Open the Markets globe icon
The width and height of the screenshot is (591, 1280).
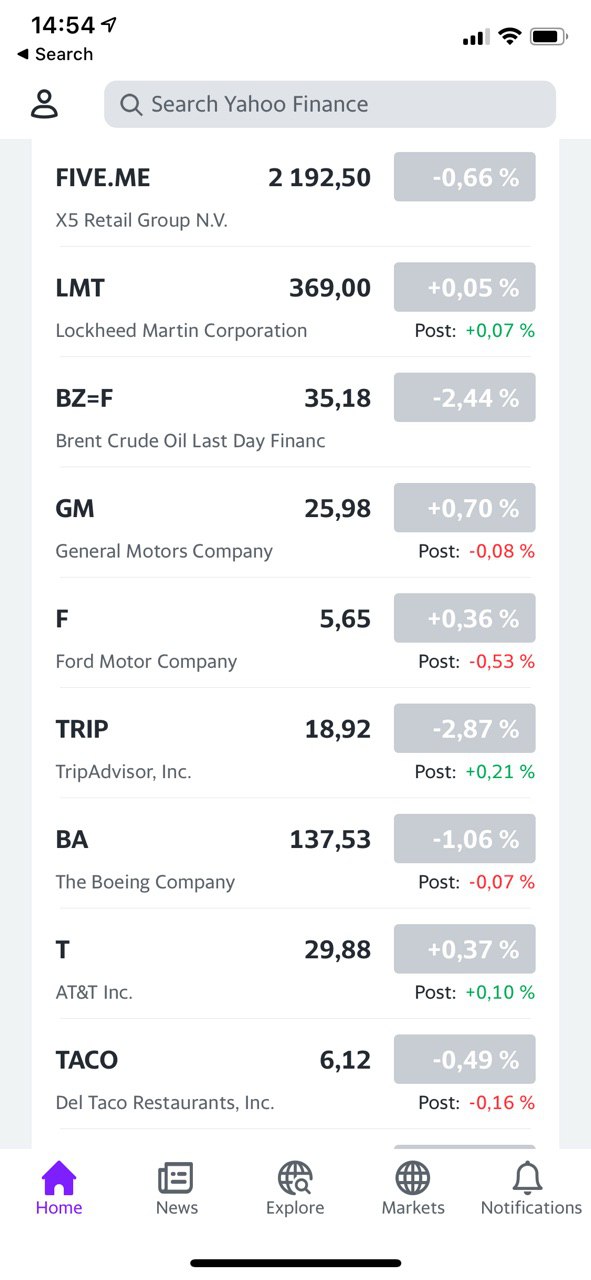[413, 1178]
